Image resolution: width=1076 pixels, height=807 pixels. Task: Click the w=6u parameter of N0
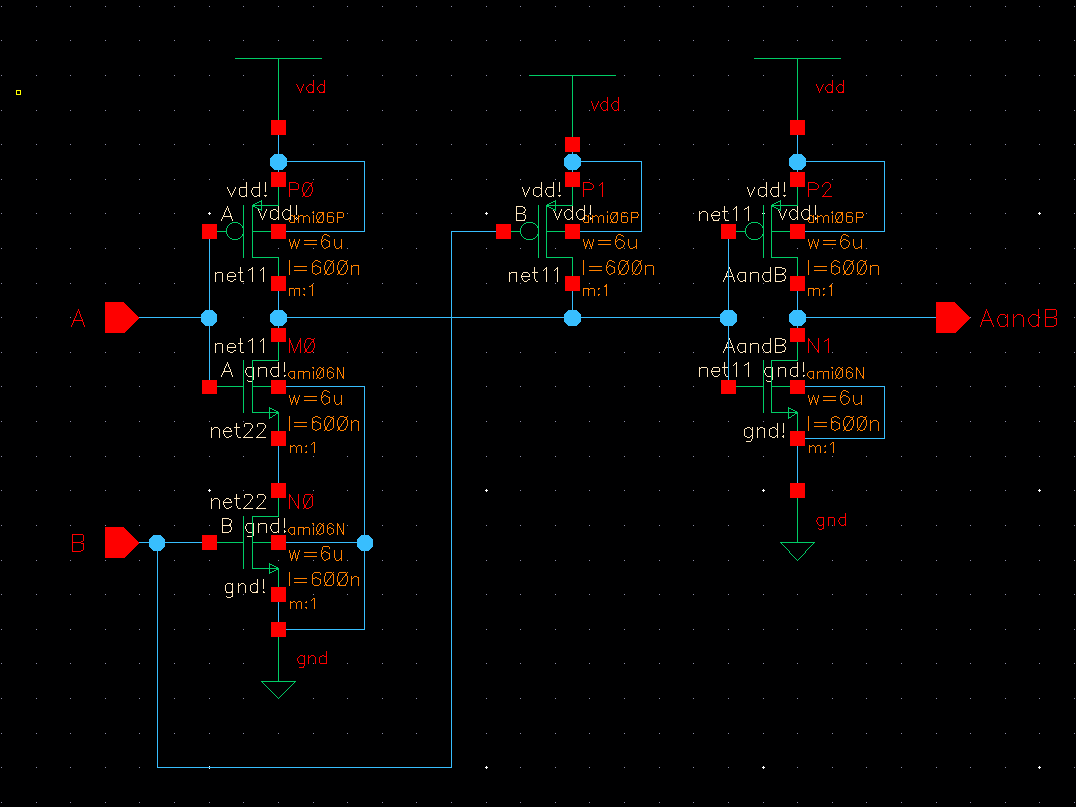[x=316, y=553]
